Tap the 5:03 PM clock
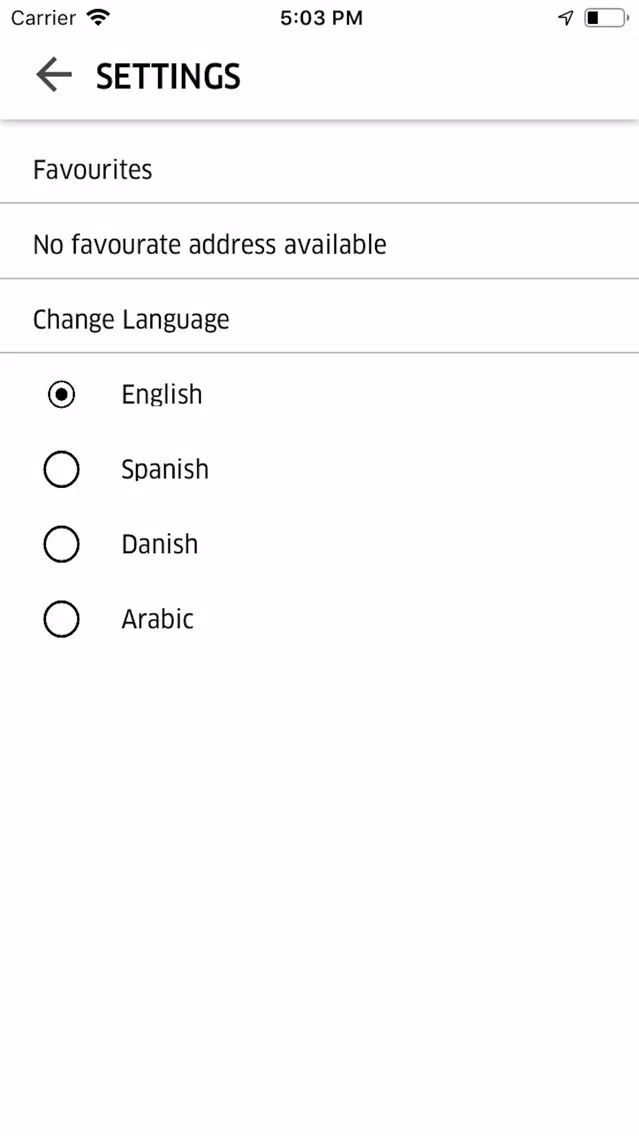 (x=321, y=18)
